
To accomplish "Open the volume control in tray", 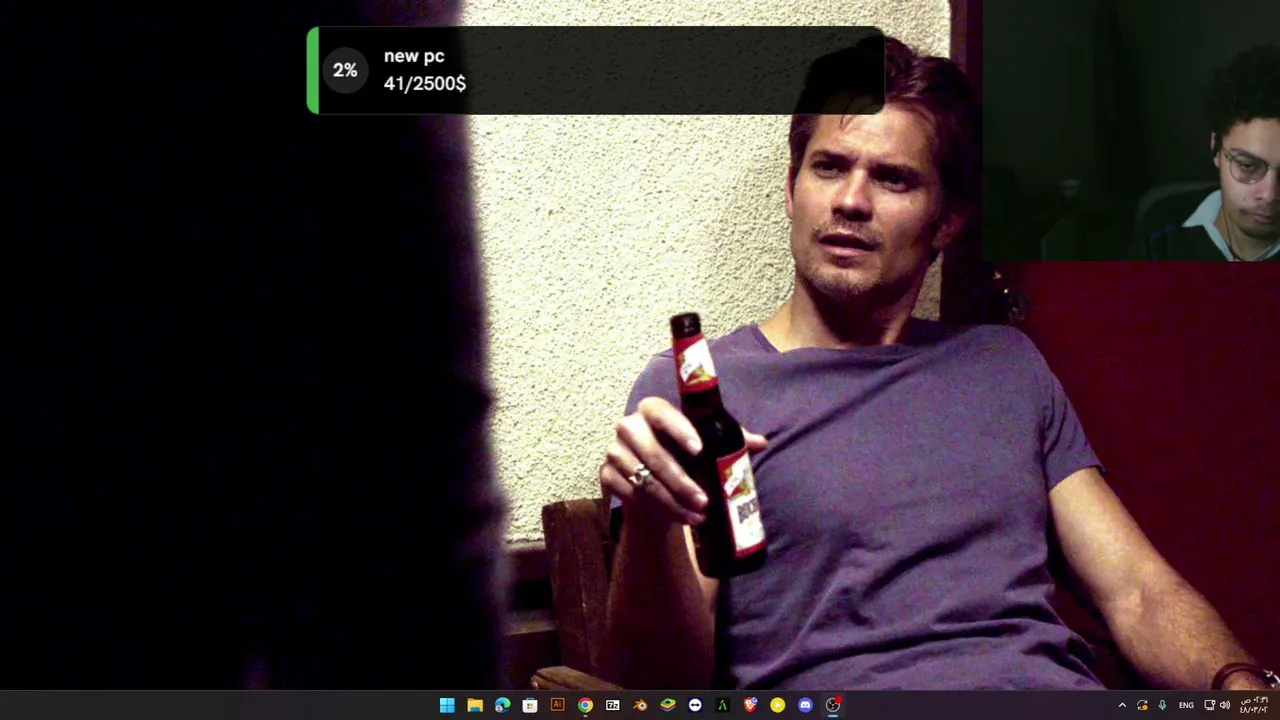I will (x=1225, y=705).
